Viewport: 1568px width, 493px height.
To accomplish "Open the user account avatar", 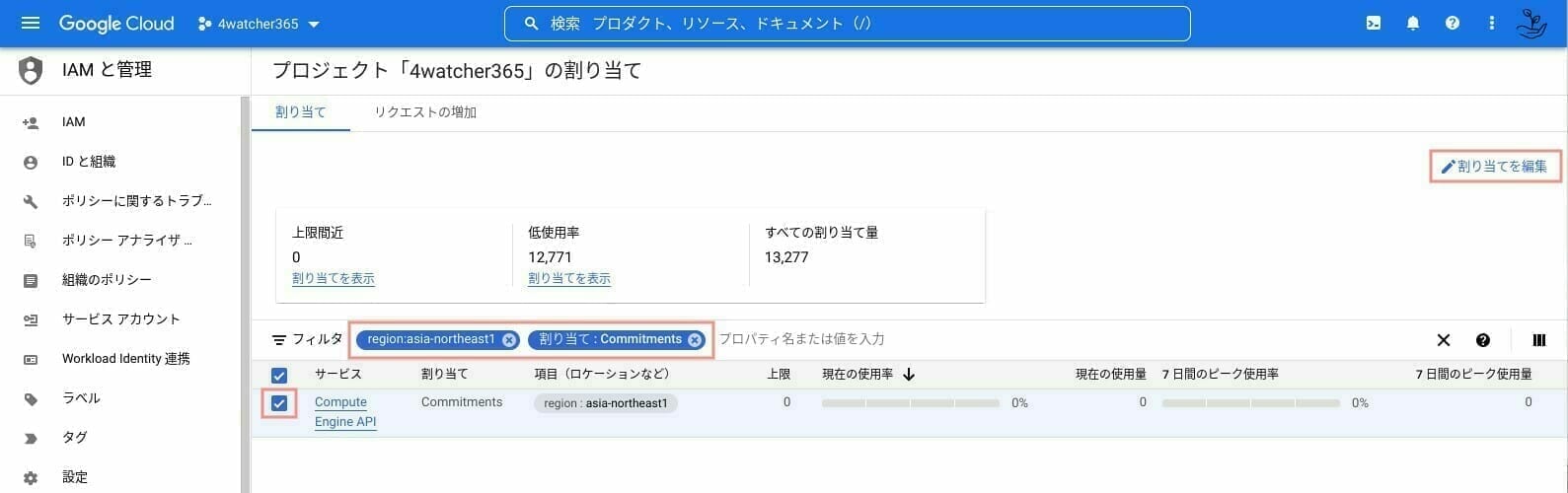I will point(1531,24).
